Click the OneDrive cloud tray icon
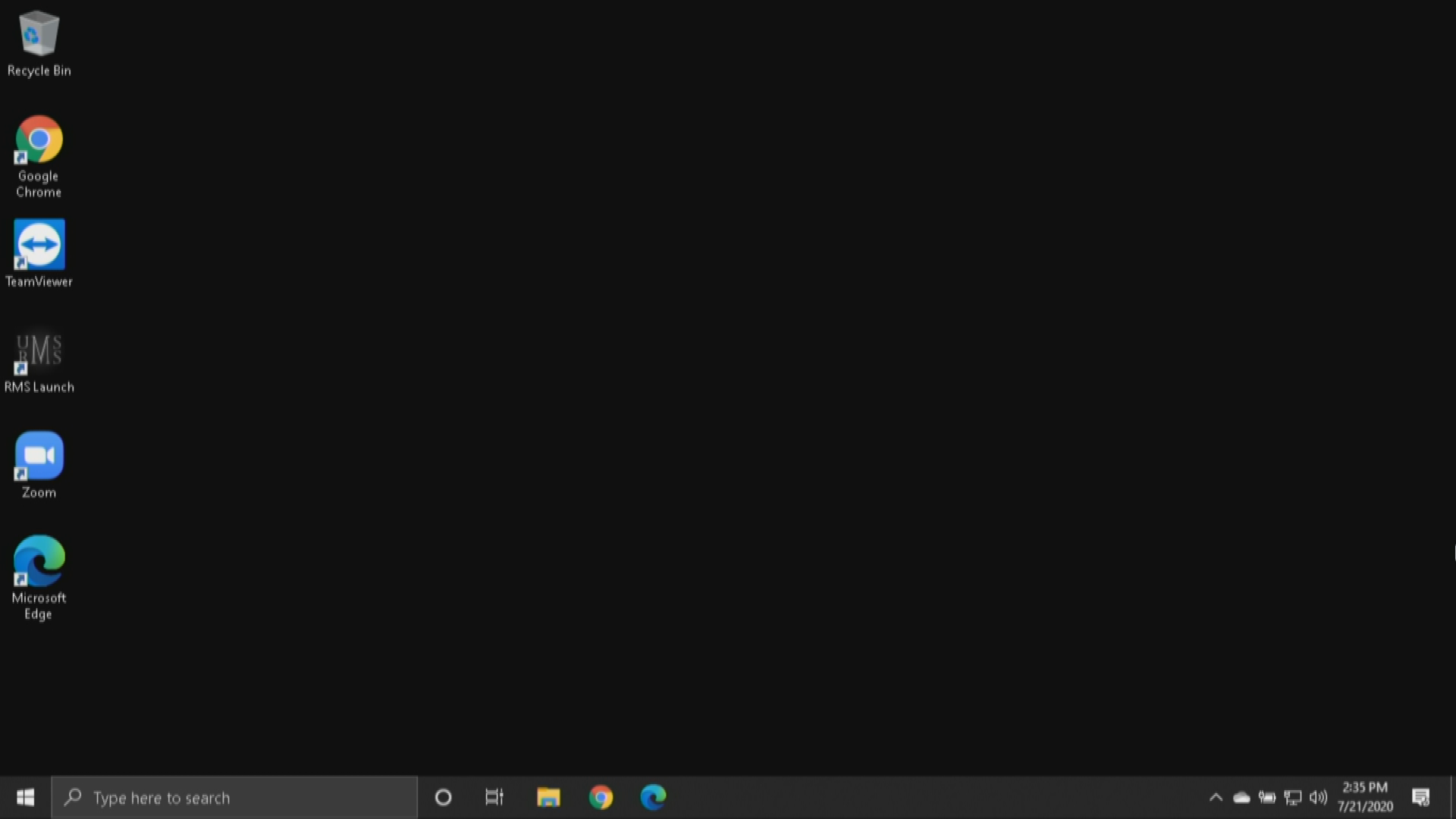The height and width of the screenshot is (819, 1456). (x=1241, y=798)
